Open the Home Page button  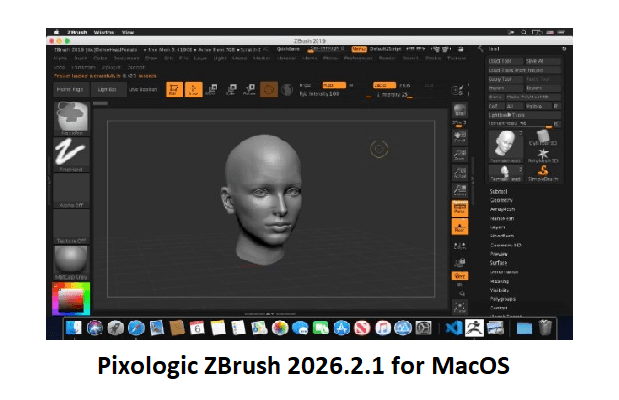coord(70,90)
